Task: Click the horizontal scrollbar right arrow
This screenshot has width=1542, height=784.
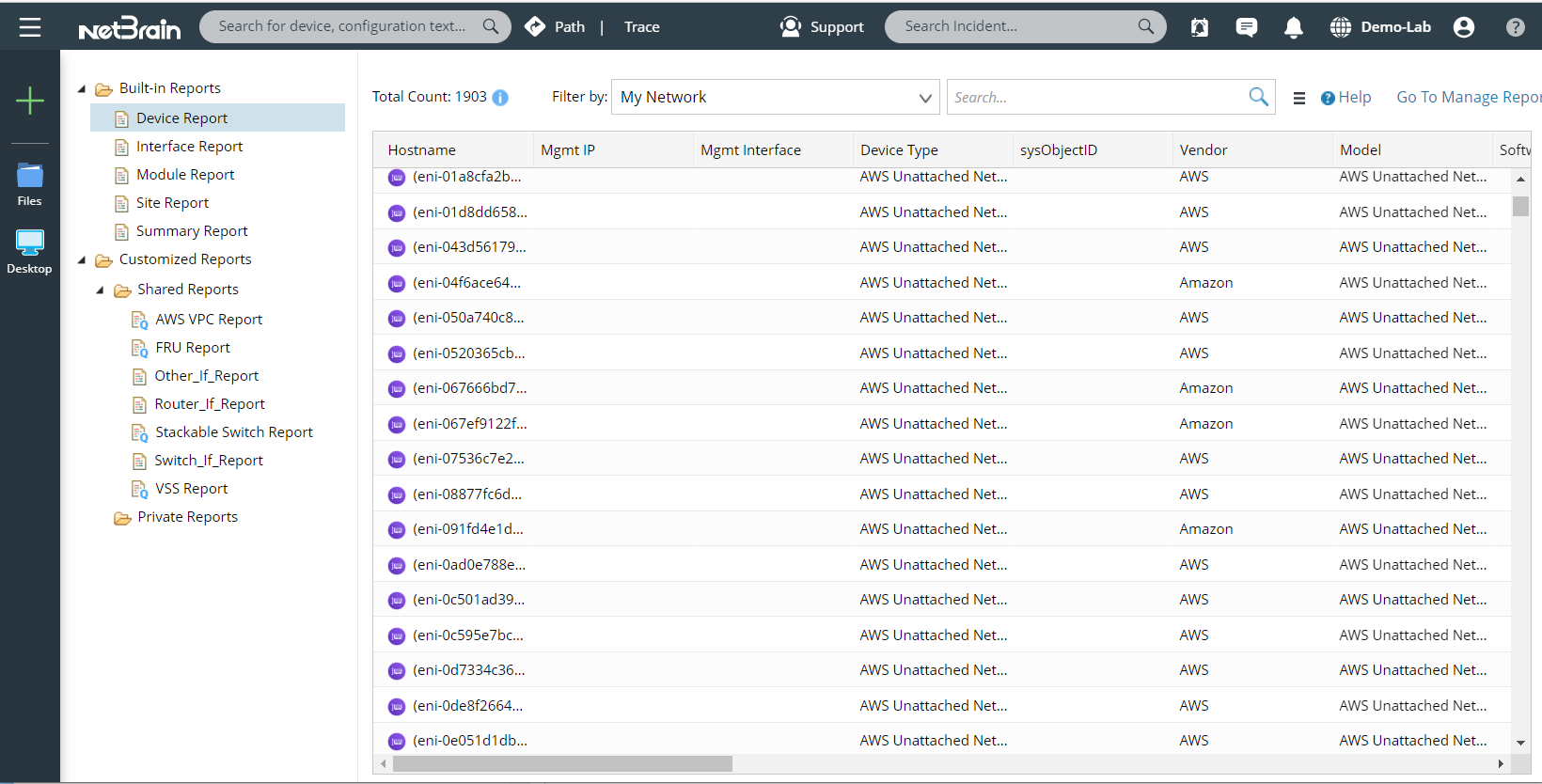Action: [x=1501, y=764]
